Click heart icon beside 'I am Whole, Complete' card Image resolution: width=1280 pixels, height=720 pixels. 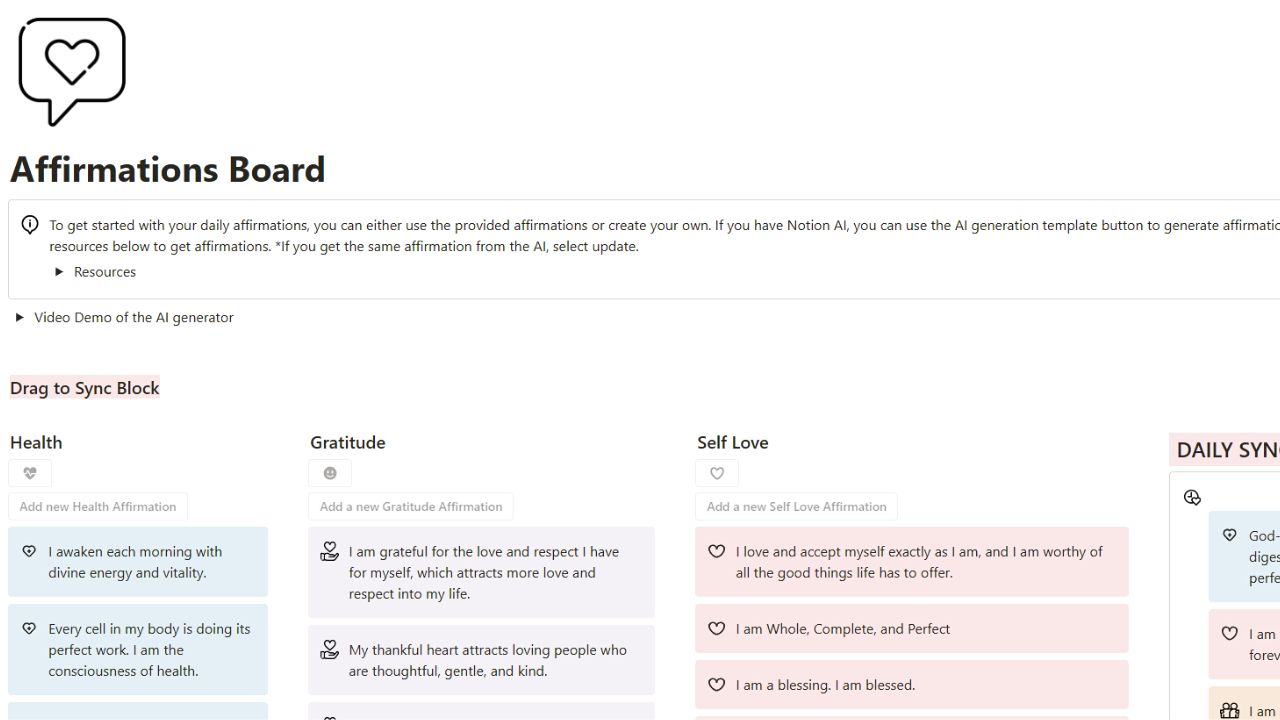pyautogui.click(x=716, y=629)
